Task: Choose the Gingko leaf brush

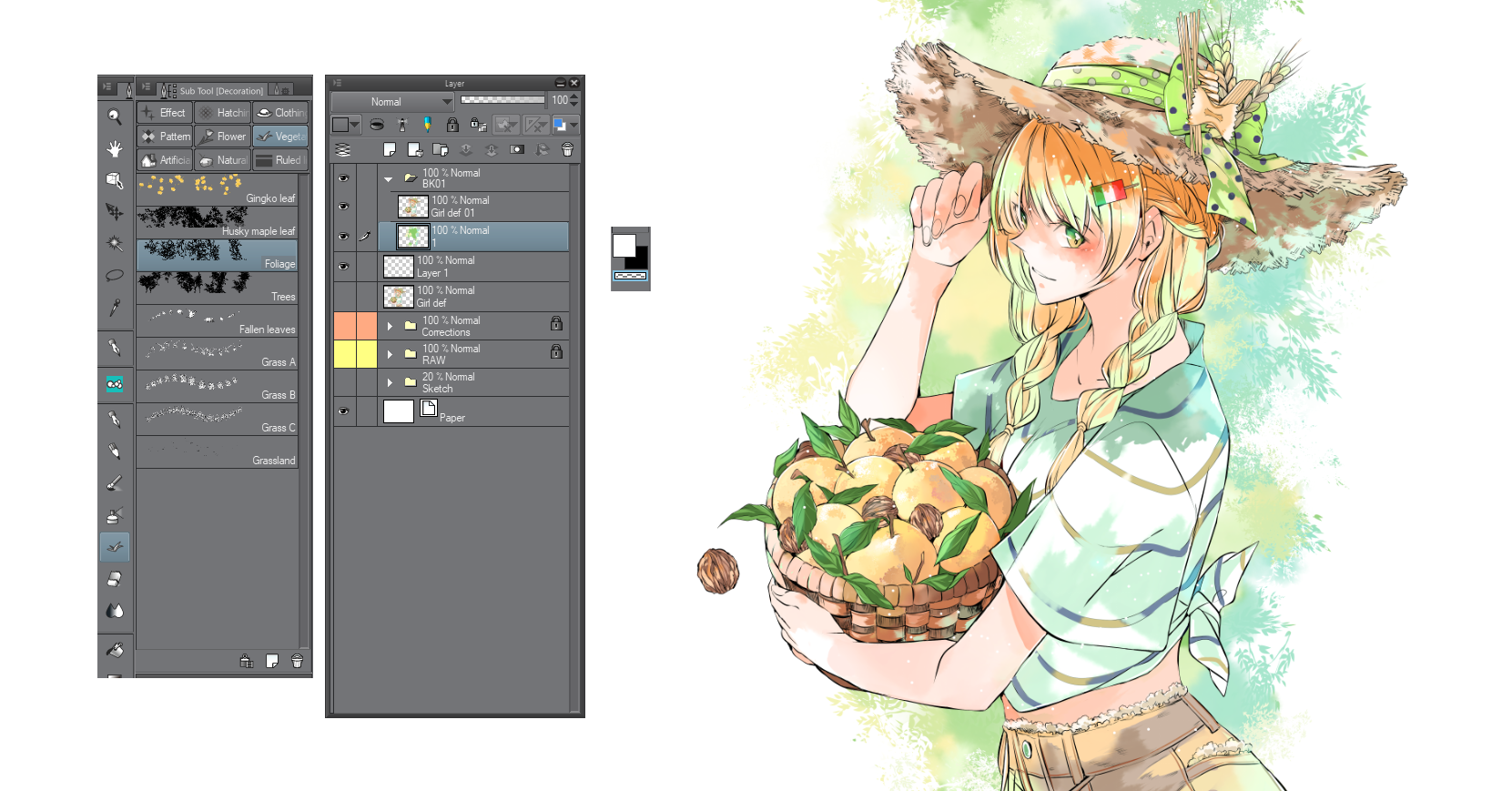Action: pyautogui.click(x=218, y=189)
